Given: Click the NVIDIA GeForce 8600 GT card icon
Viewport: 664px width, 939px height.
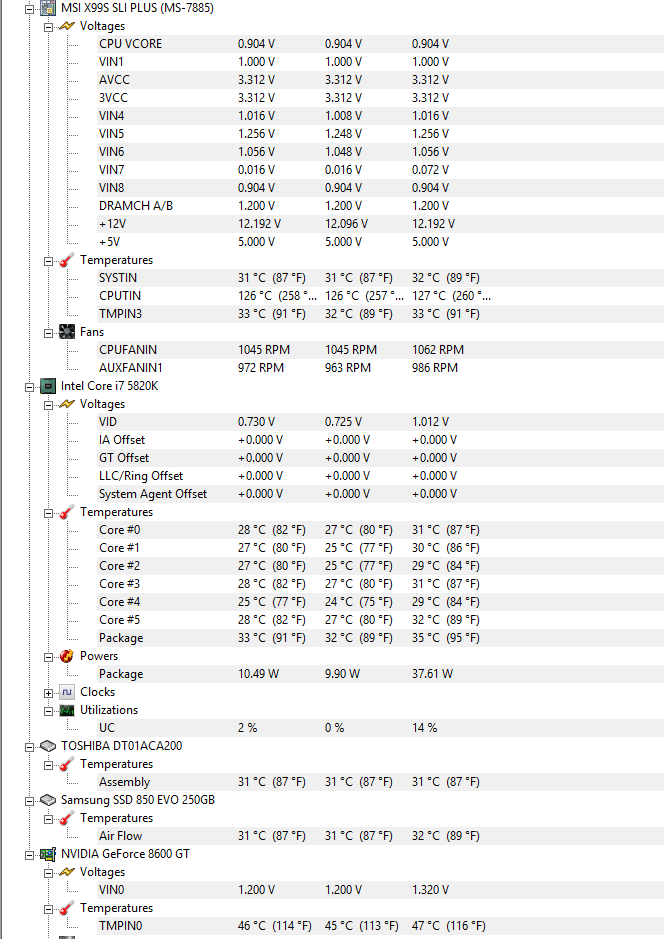Looking at the screenshot, I should pyautogui.click(x=48, y=855).
